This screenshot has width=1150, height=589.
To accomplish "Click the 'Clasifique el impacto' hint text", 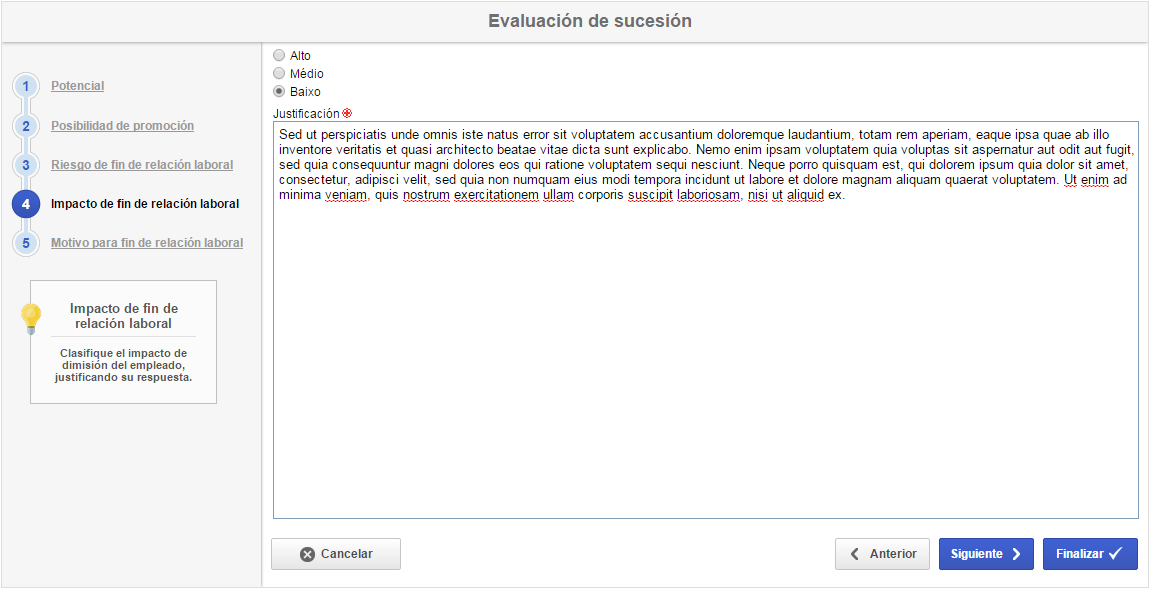I will 123,365.
